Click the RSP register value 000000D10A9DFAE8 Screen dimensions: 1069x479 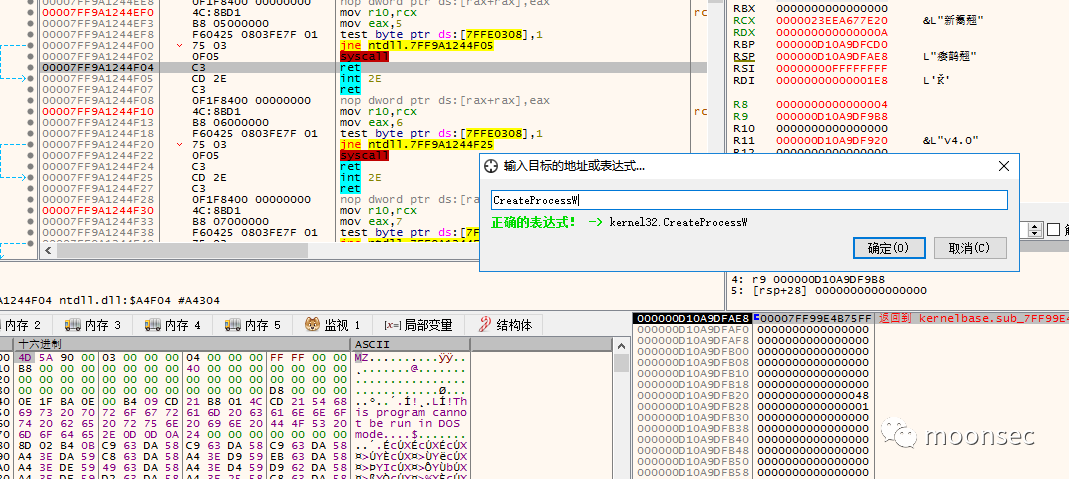(832, 57)
